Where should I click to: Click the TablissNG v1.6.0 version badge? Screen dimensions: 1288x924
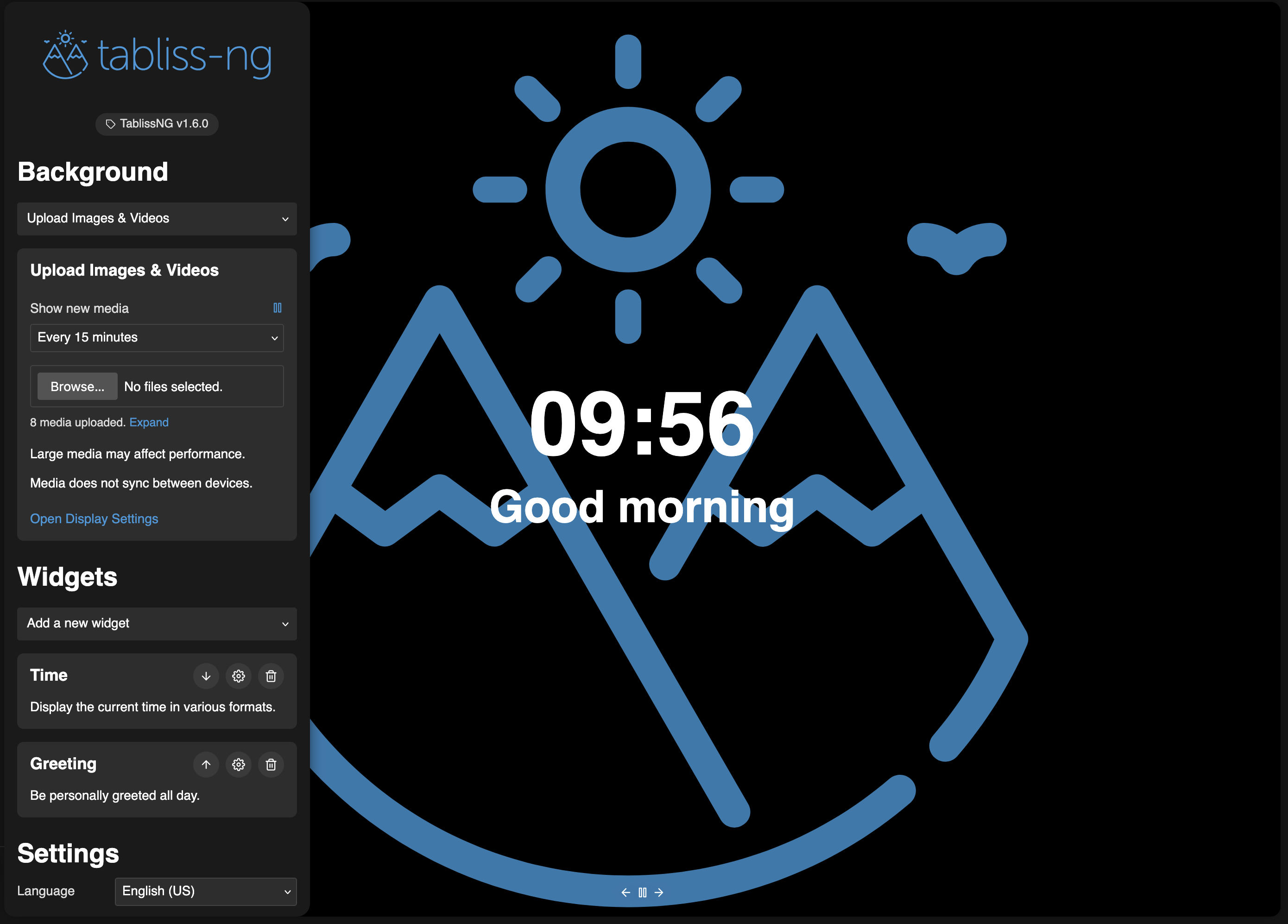(x=157, y=124)
